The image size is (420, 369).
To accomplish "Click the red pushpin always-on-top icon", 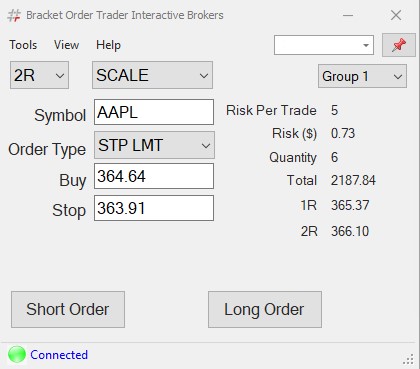I will click(399, 45).
